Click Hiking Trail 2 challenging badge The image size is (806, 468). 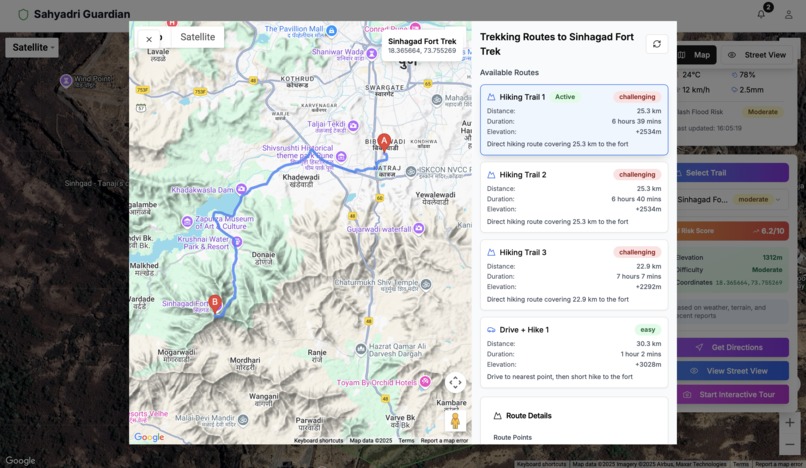(637, 174)
